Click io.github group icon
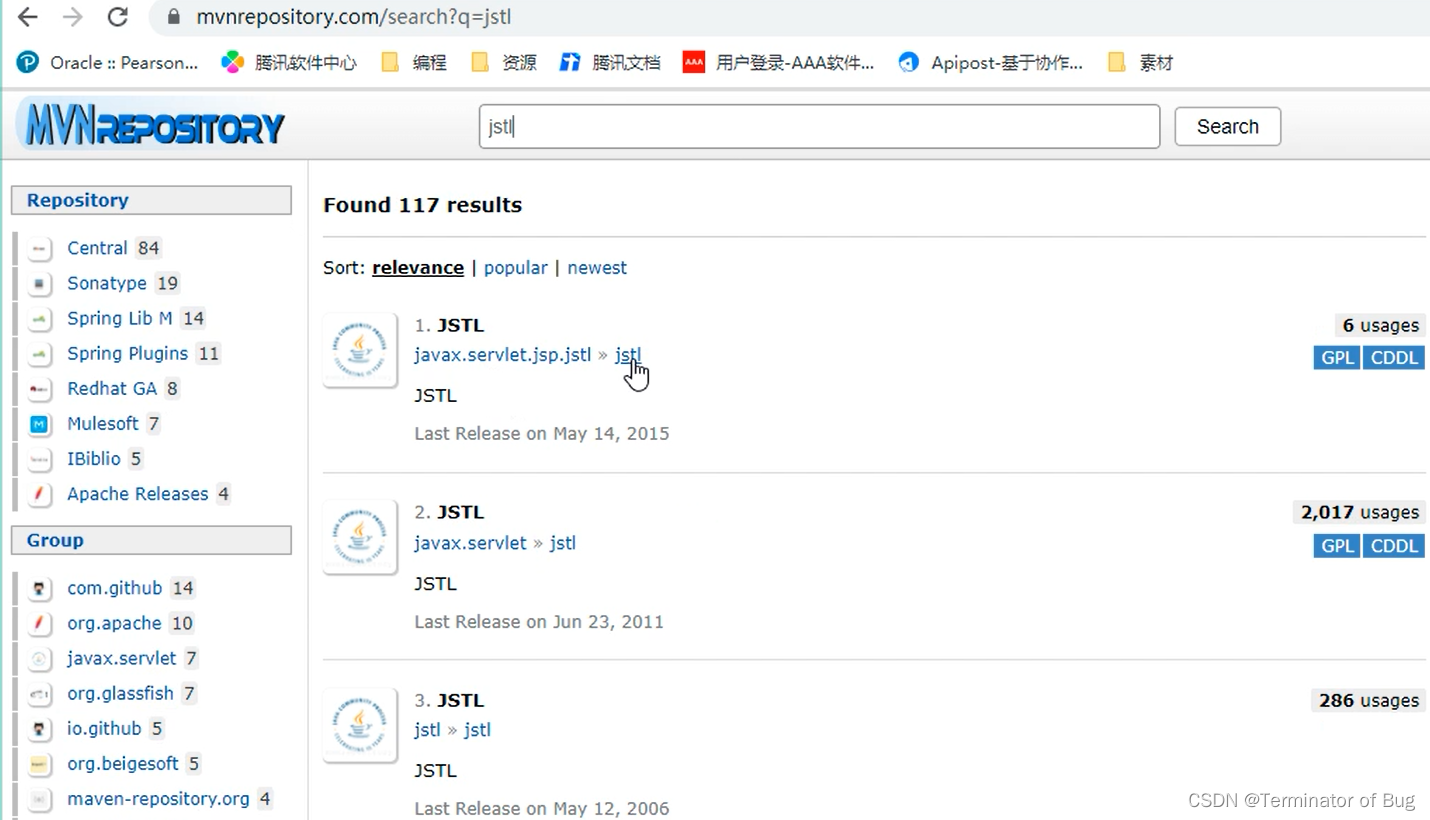This screenshot has width=1430, height=820. 39,728
